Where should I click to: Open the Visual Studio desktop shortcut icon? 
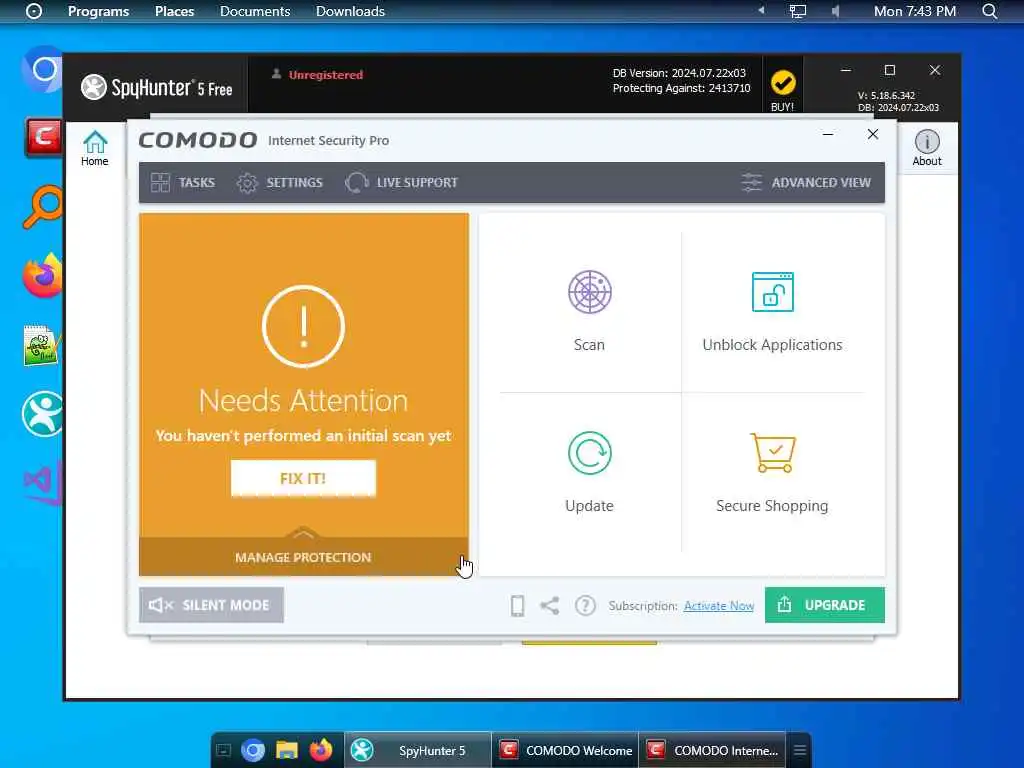coord(43,483)
